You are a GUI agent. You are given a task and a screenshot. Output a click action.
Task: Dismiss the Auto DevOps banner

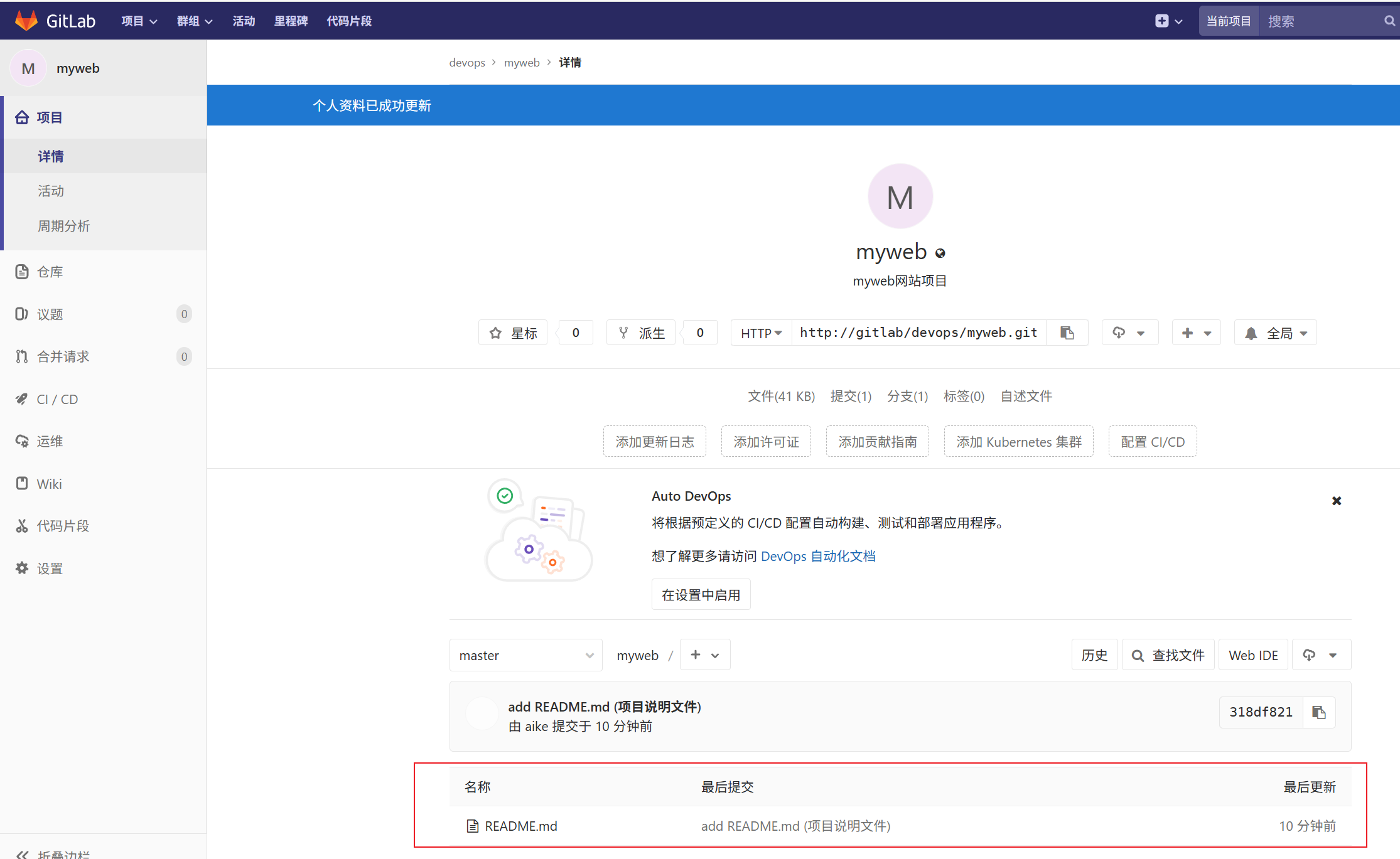(1337, 501)
